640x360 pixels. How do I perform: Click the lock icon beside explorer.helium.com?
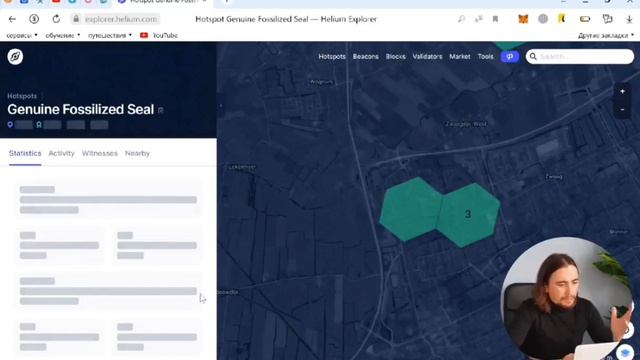76,19
